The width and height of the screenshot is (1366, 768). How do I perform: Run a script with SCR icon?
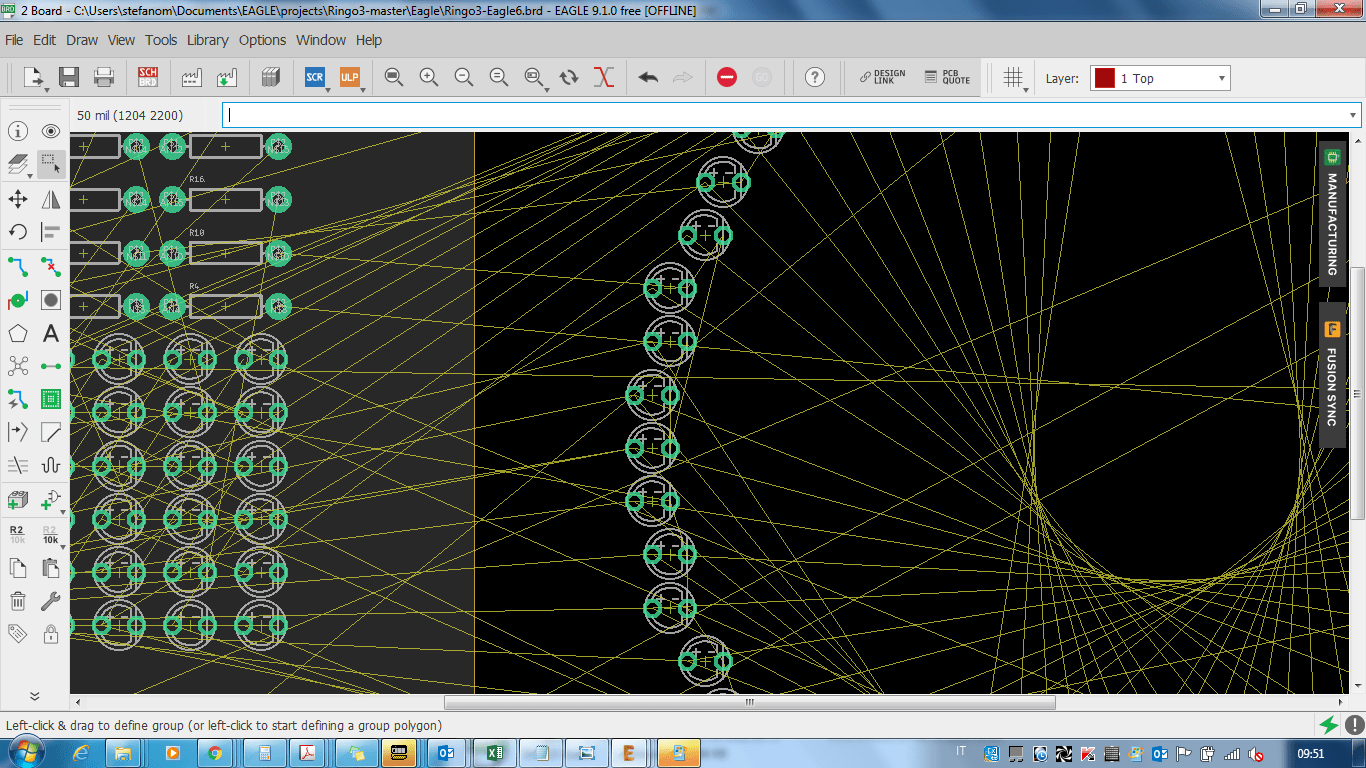point(315,77)
